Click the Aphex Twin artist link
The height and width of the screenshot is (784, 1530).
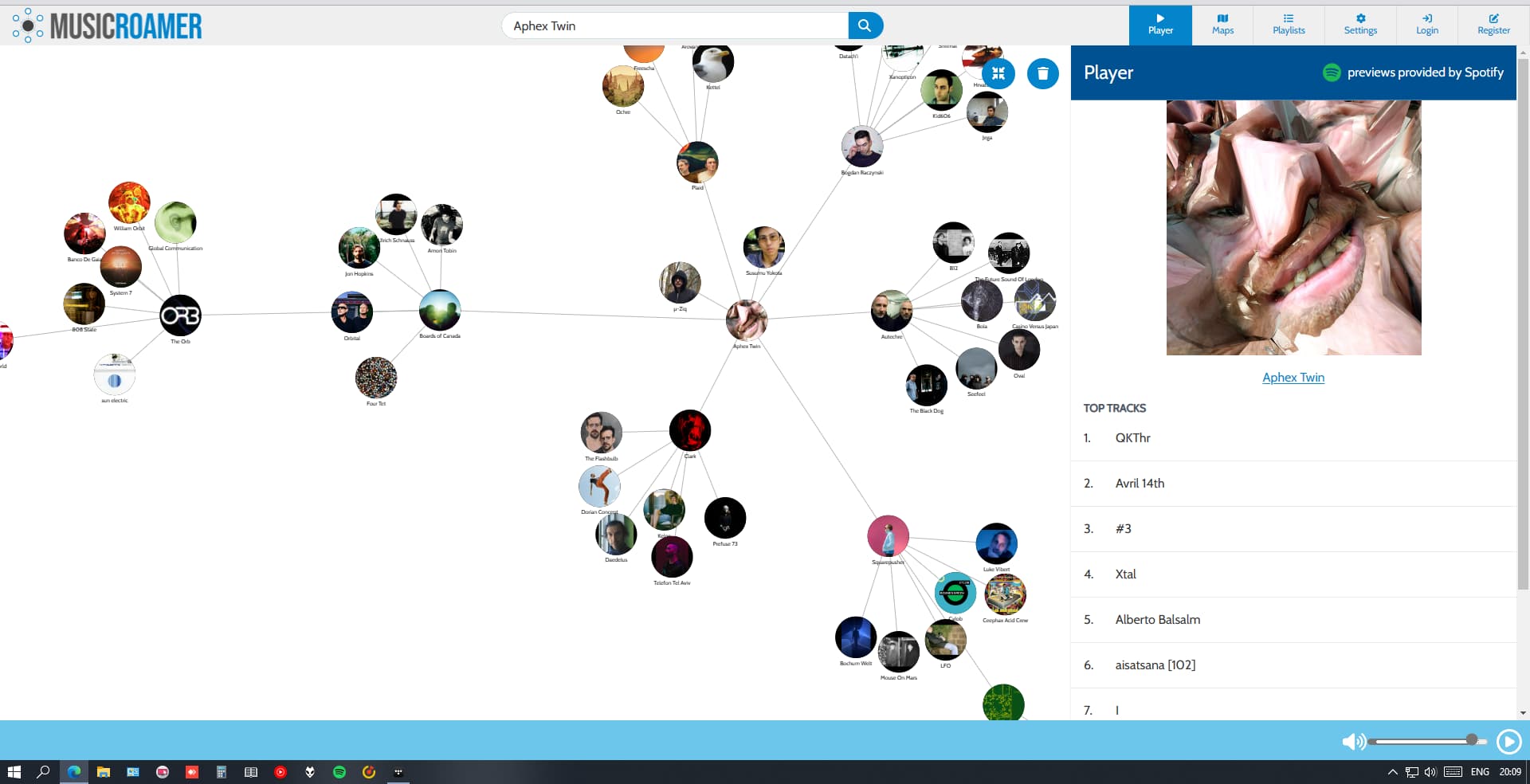pos(1293,378)
